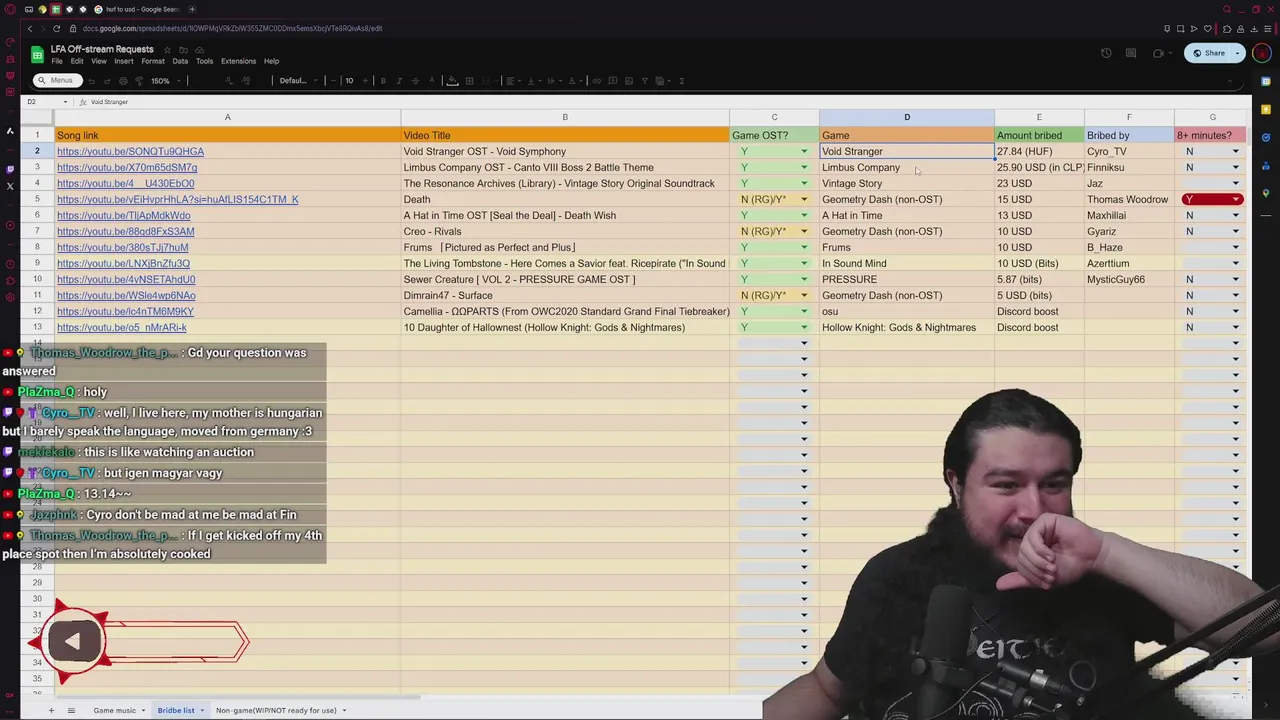Viewport: 1280px width, 720px height.
Task: Open the Edit menu
Action: (x=77, y=61)
